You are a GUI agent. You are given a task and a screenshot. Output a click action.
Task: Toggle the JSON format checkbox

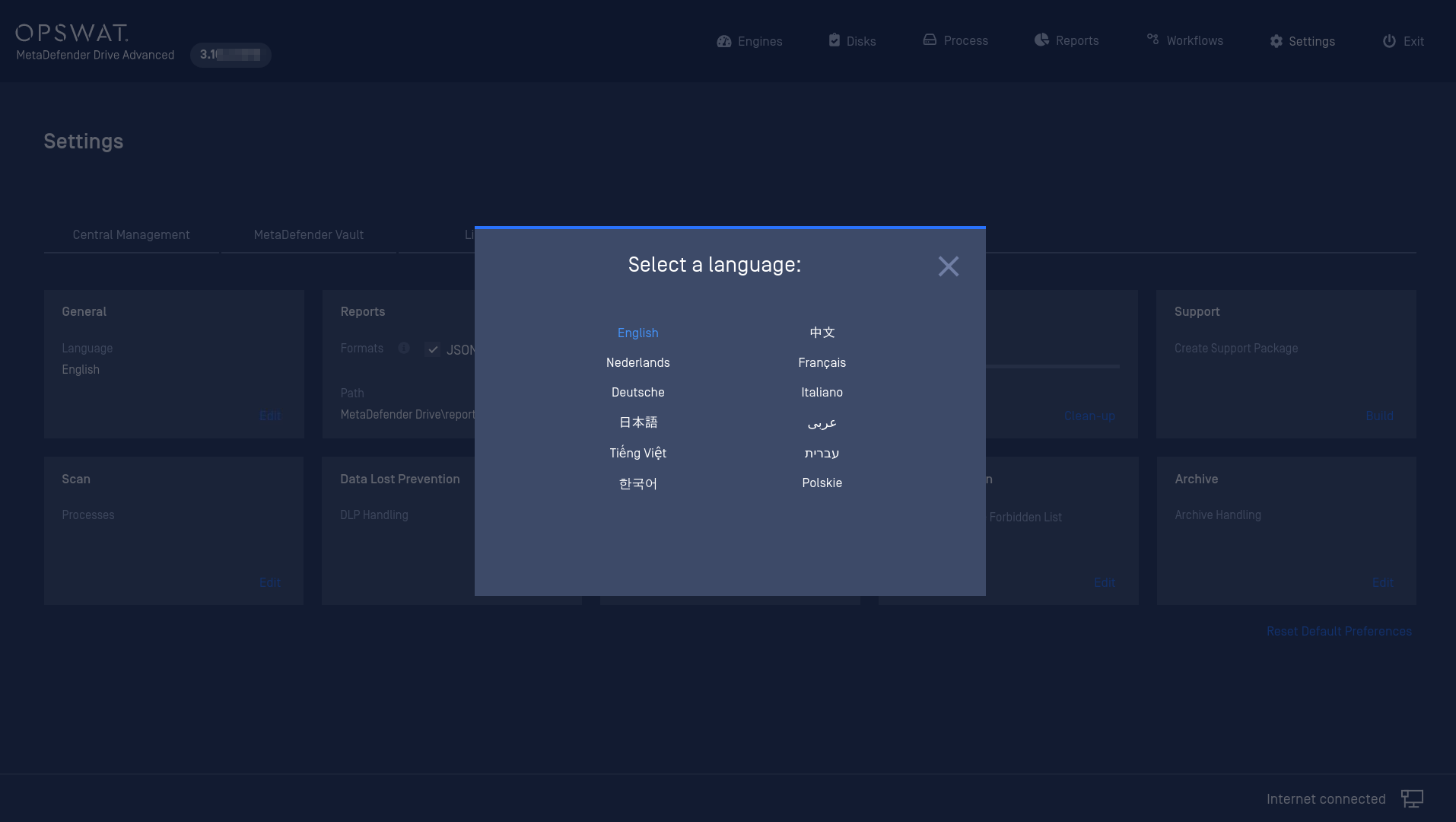(x=432, y=349)
